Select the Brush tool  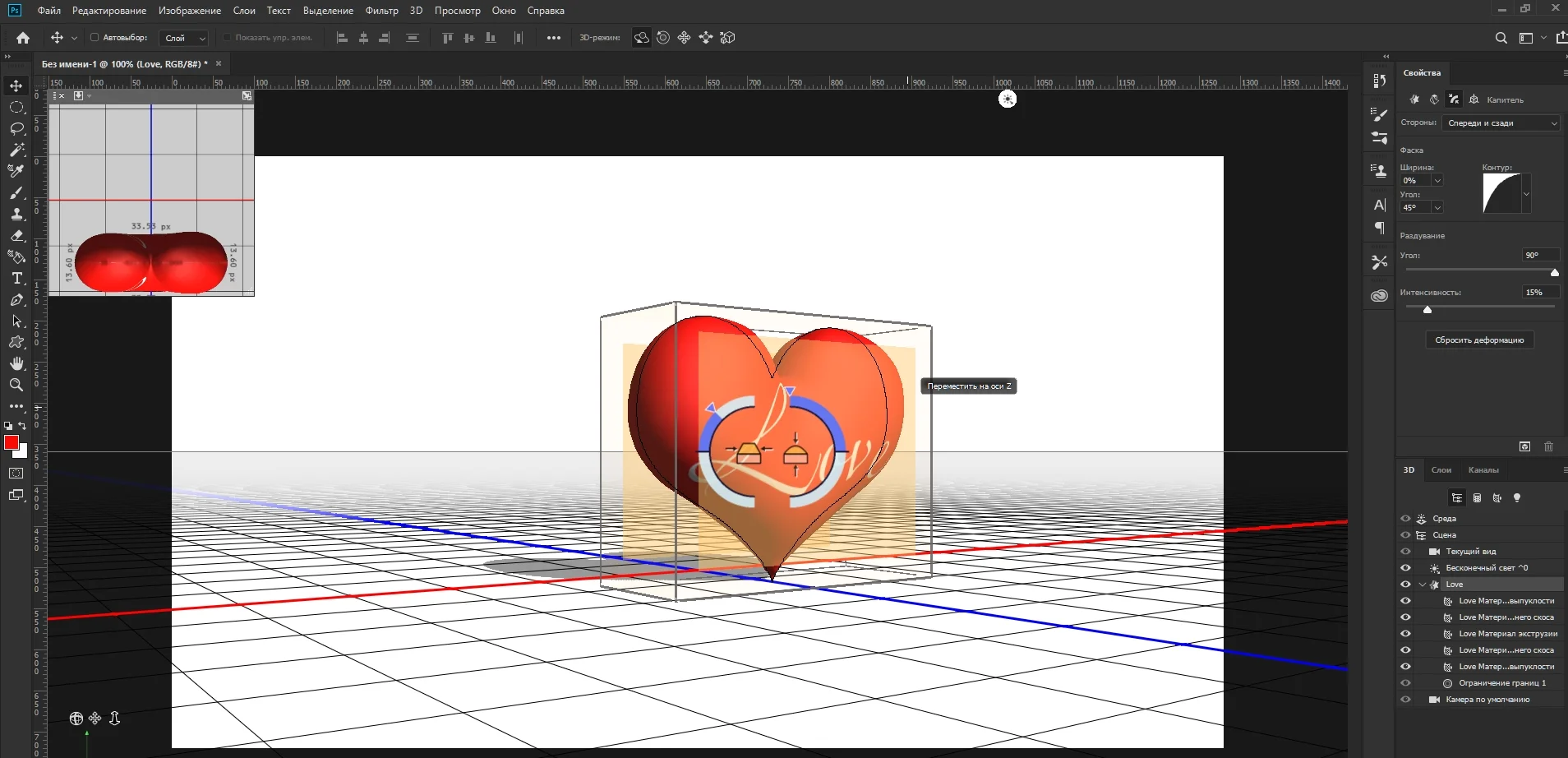click(x=16, y=193)
